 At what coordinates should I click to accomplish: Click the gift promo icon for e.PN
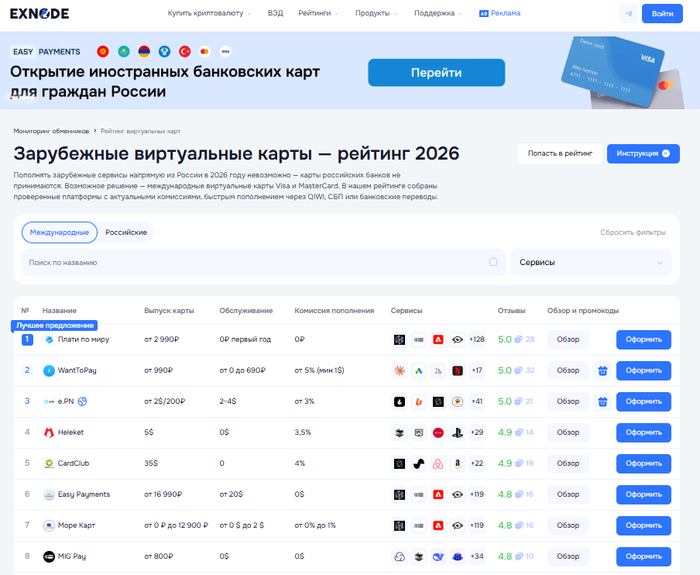click(603, 402)
